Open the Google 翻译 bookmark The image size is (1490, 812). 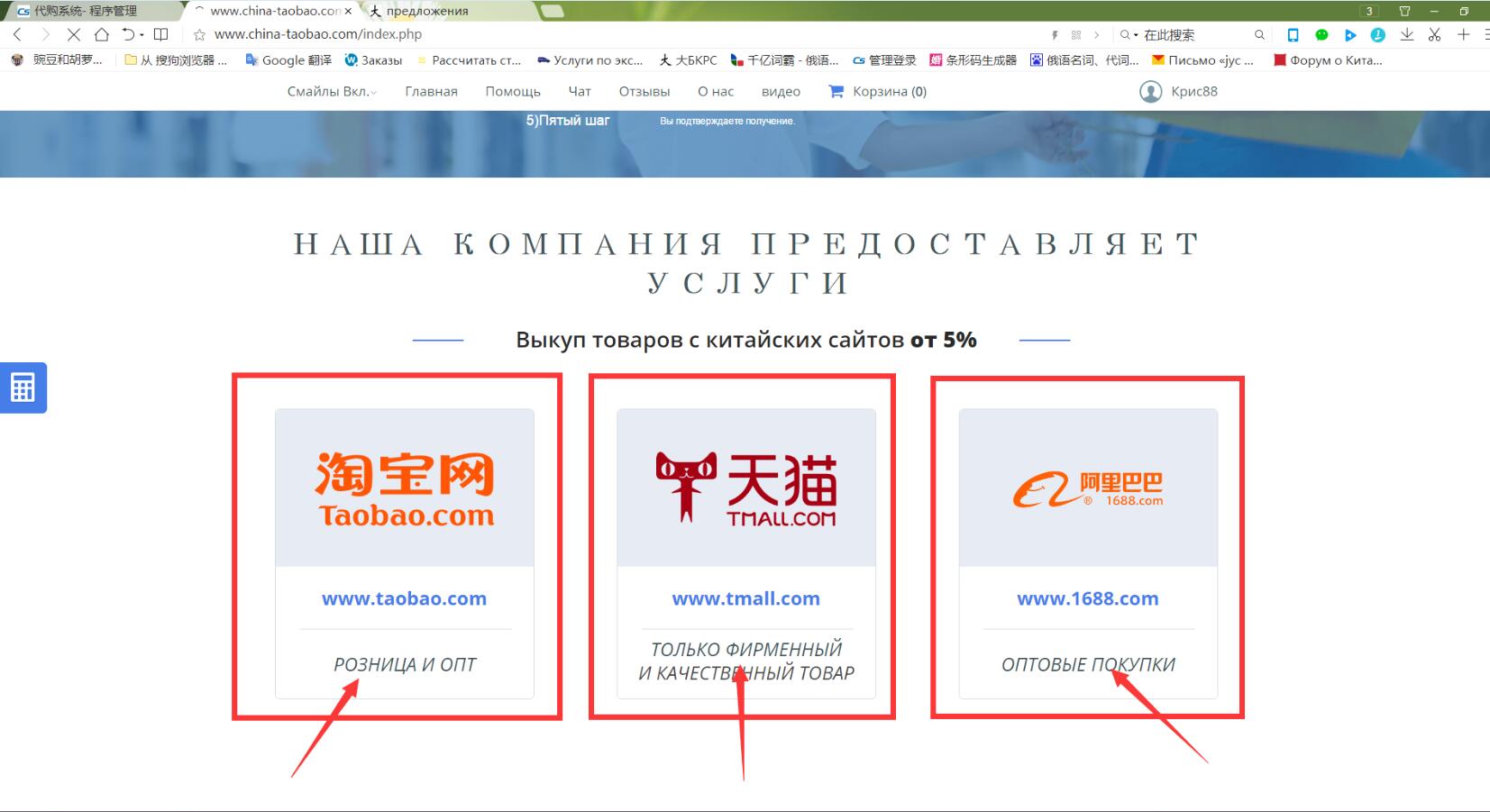288,60
